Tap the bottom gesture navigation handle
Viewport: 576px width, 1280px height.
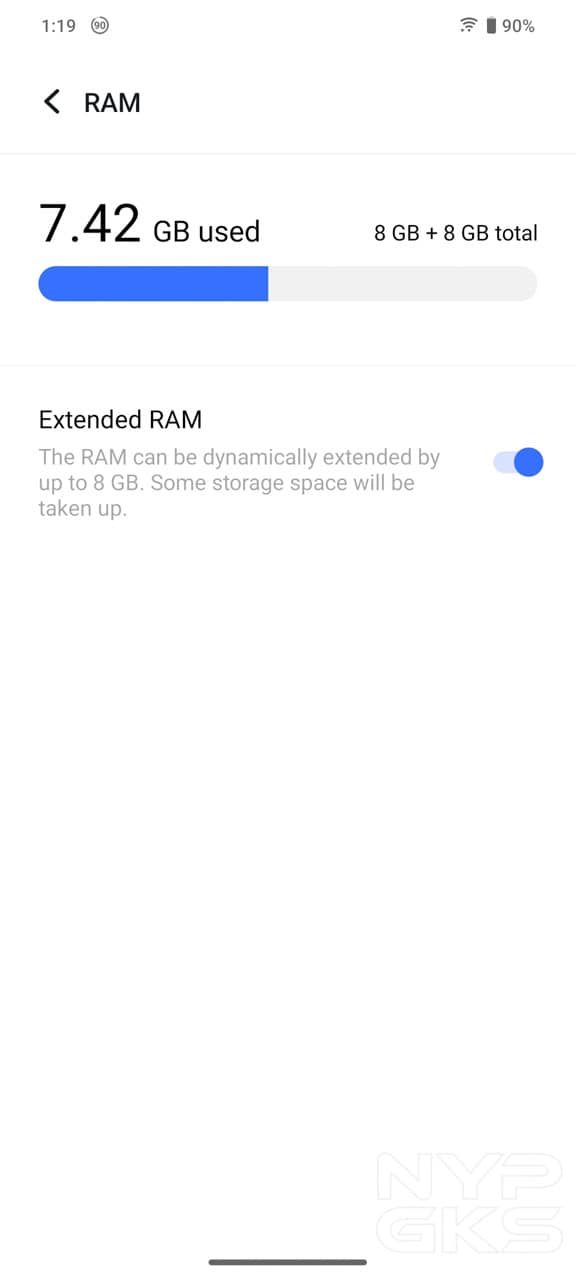(288, 1262)
